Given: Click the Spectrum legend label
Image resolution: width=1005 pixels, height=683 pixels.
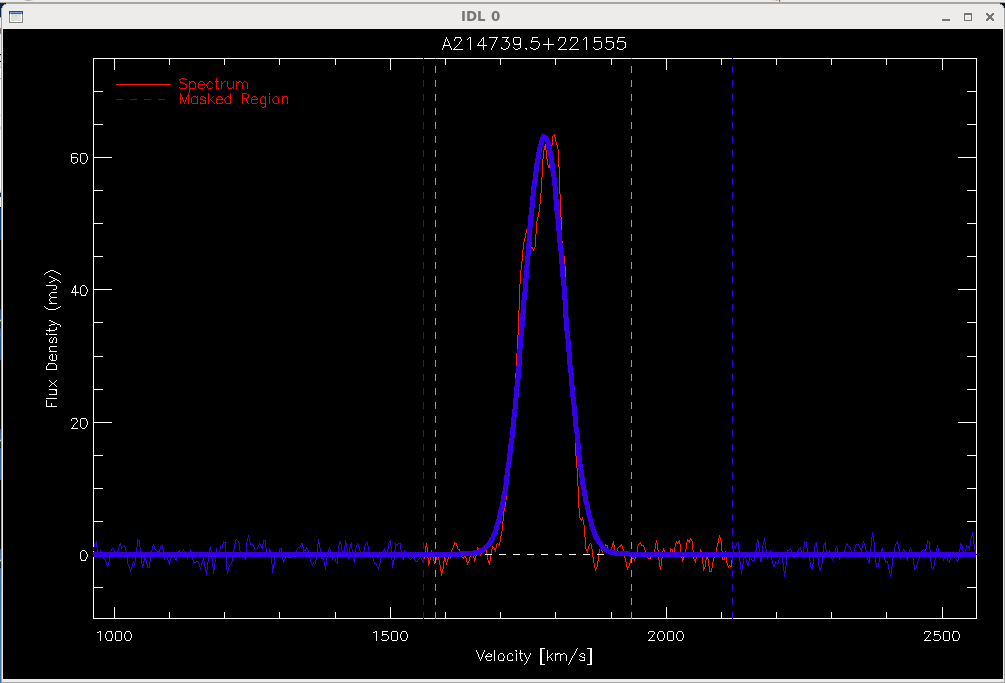Looking at the screenshot, I should coord(213,84).
